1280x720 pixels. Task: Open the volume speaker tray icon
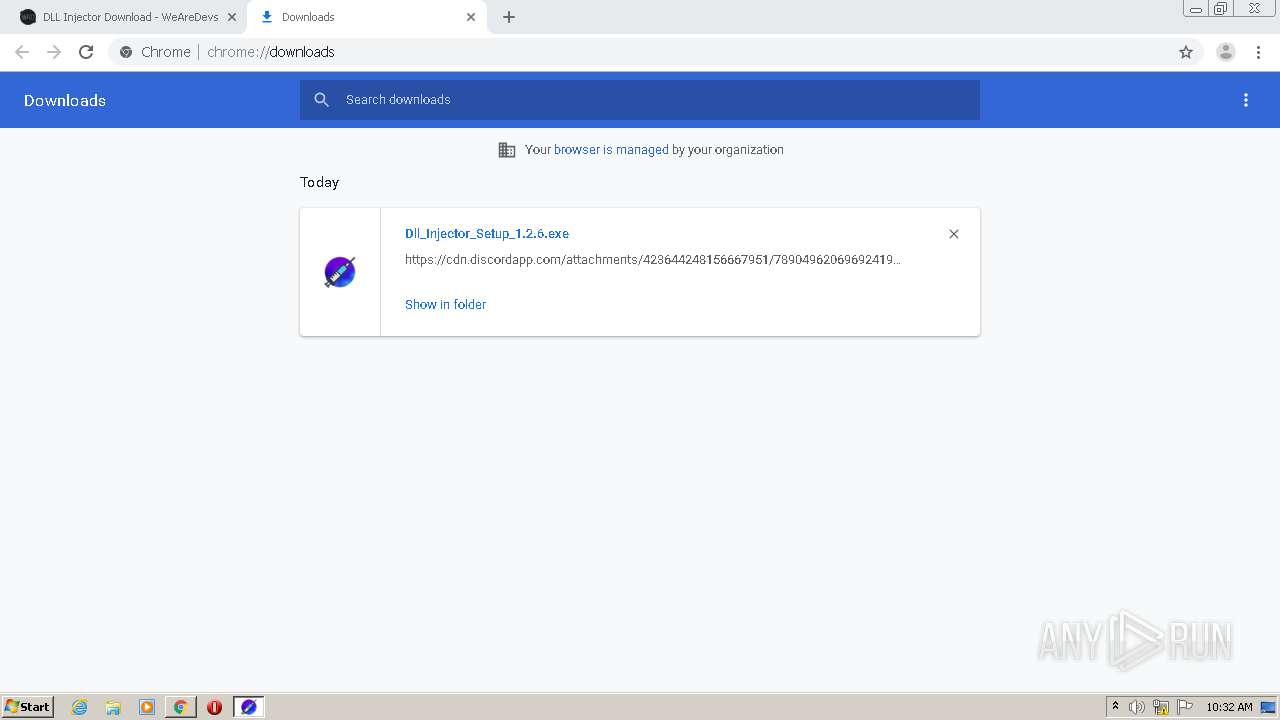1137,707
